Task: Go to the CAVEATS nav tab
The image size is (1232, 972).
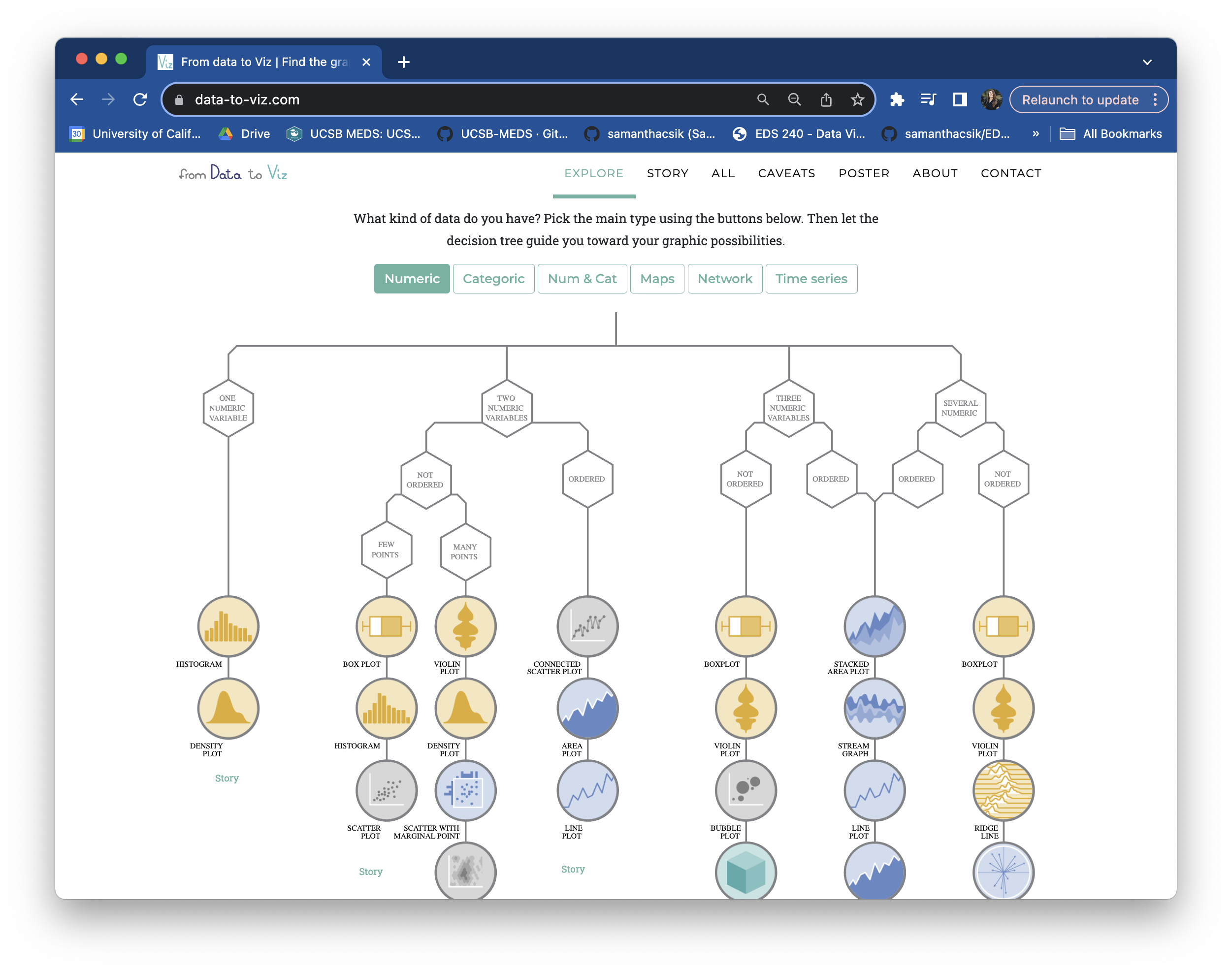Action: pyautogui.click(x=786, y=173)
